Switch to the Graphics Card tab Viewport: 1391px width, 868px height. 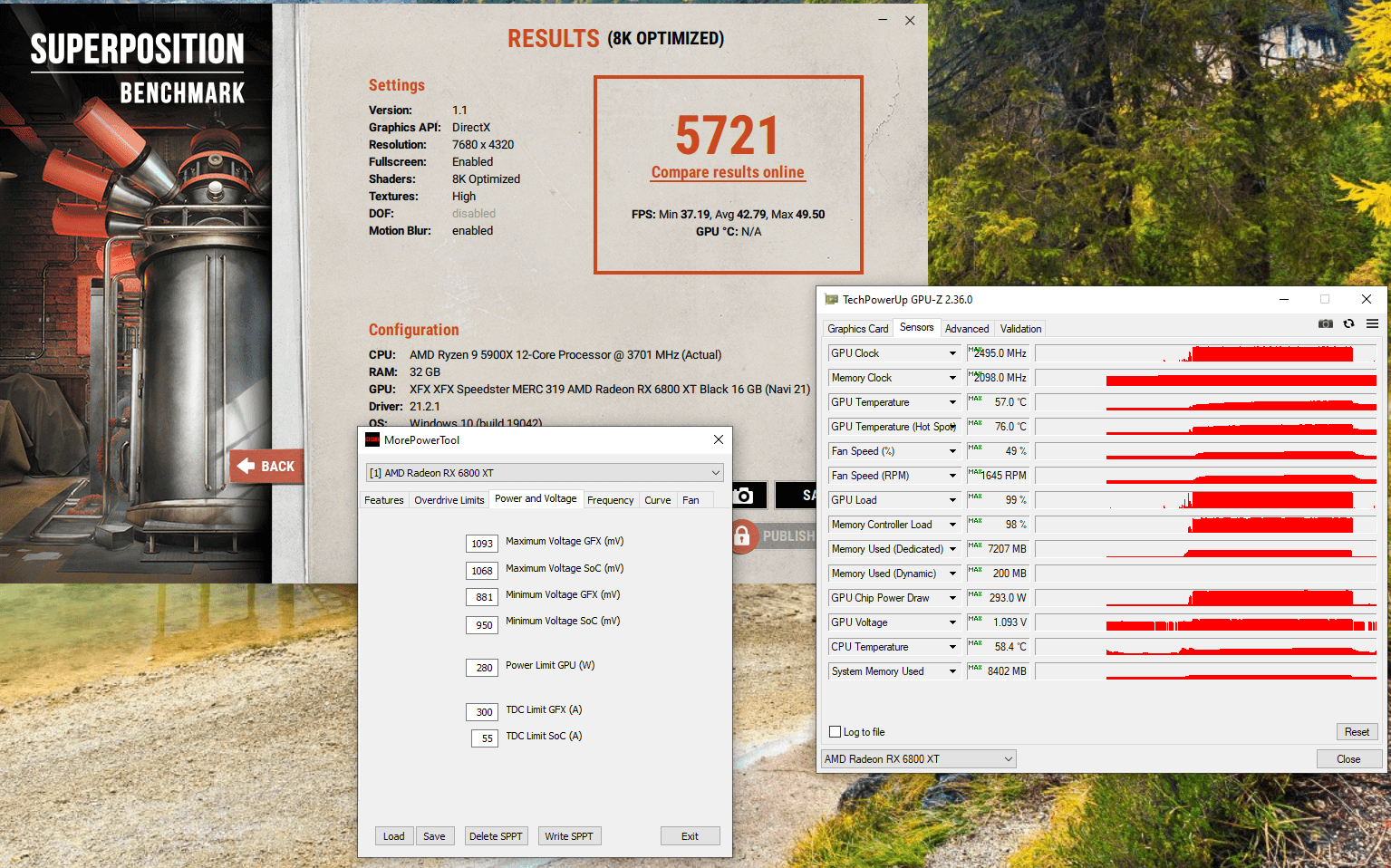pos(857,329)
